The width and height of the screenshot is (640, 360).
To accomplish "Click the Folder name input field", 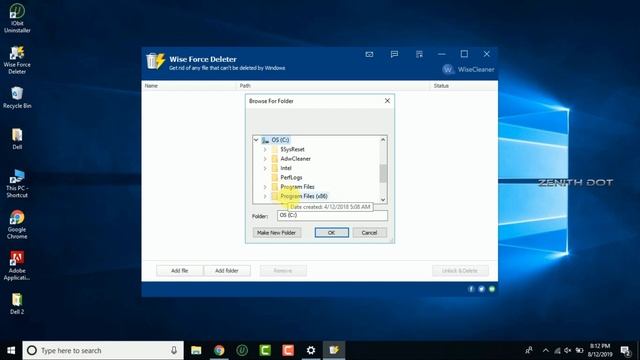I will (332, 216).
